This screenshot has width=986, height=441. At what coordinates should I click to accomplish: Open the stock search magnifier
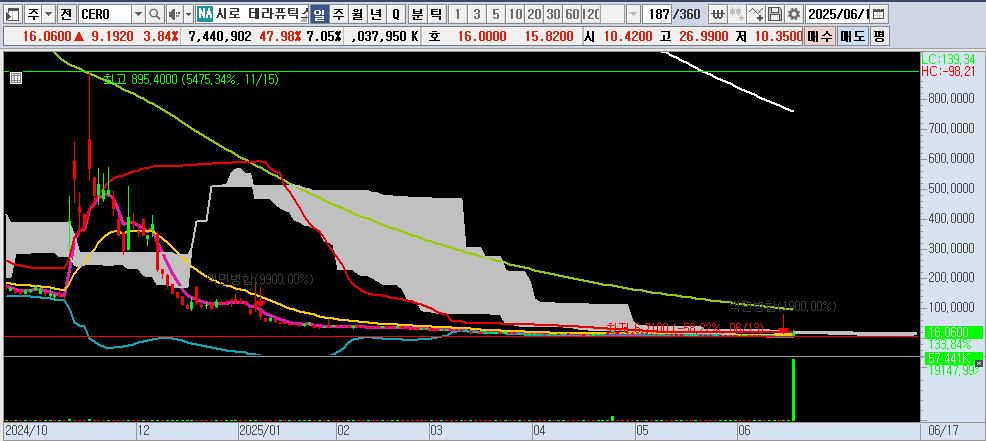click(156, 13)
